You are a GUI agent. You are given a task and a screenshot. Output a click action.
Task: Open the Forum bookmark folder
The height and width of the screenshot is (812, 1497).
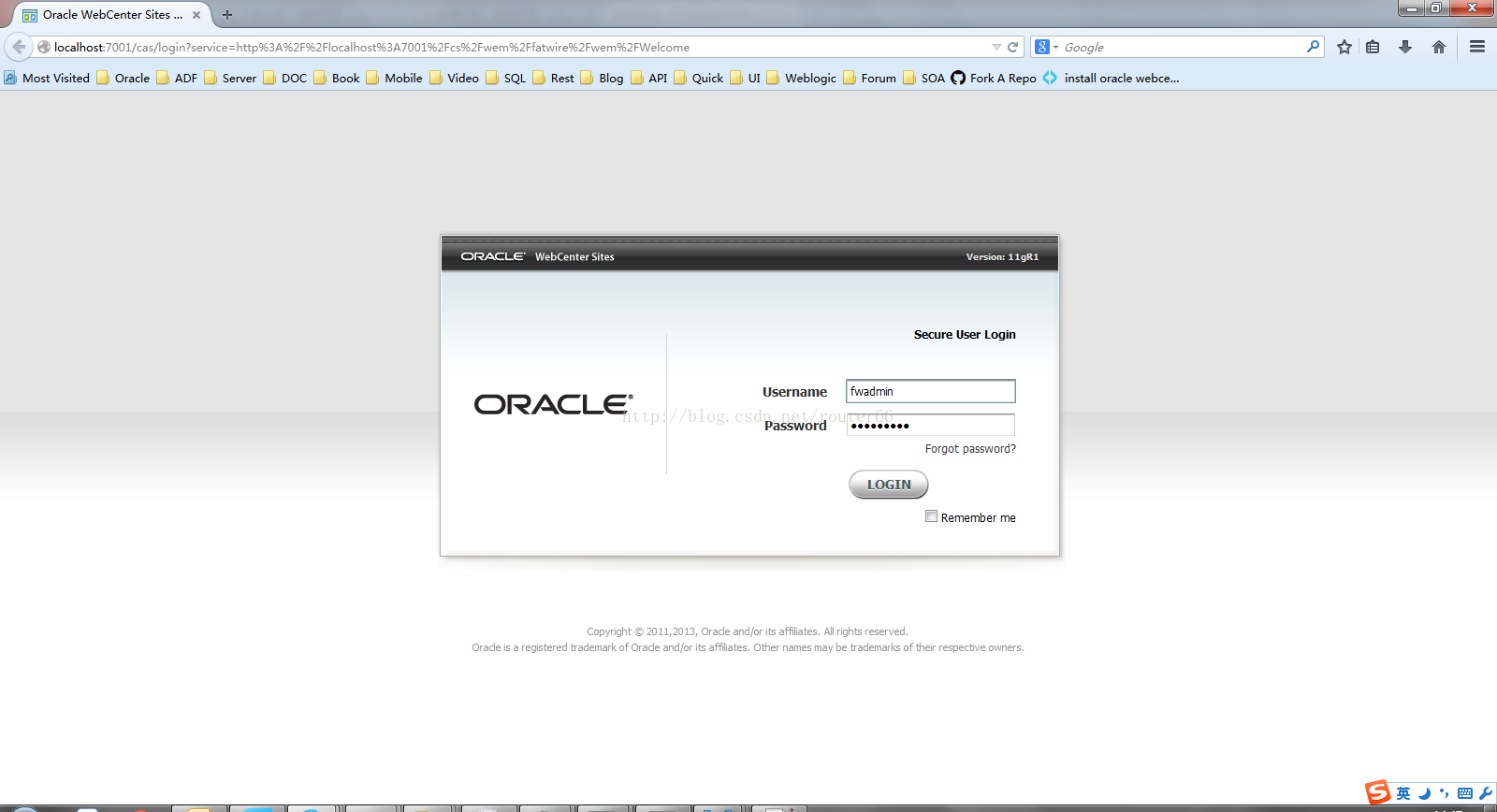pyautogui.click(x=869, y=78)
